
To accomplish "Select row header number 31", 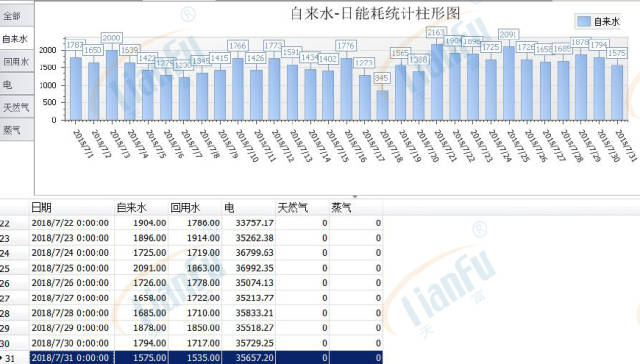I will pyautogui.click(x=14, y=358).
